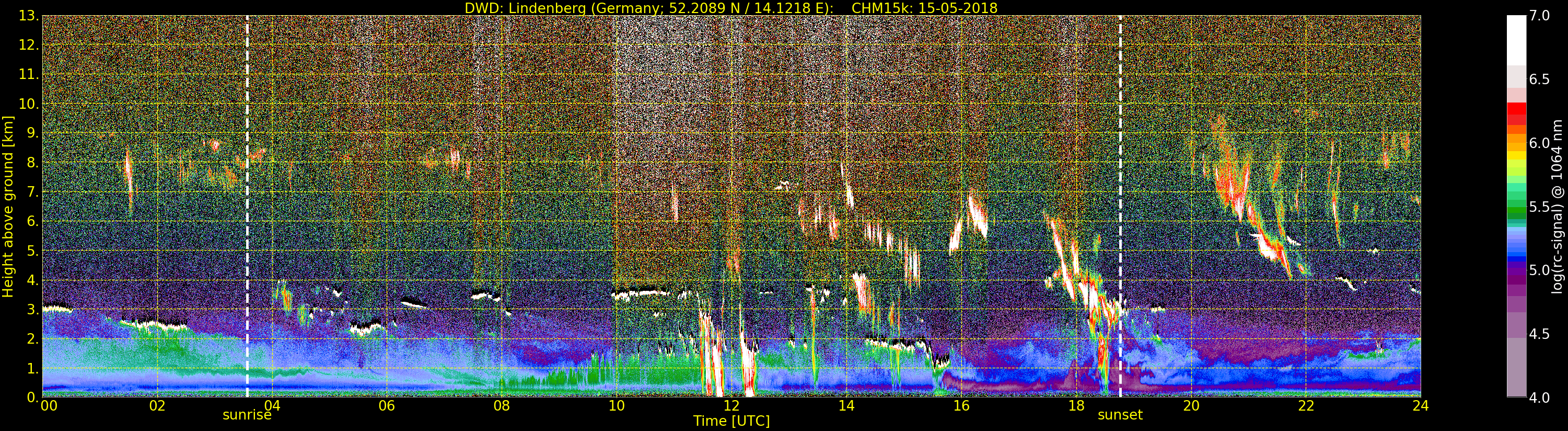Image resolution: width=1568 pixels, height=431 pixels.
Task: Click the '4.' height axis tick label
Action: point(32,280)
